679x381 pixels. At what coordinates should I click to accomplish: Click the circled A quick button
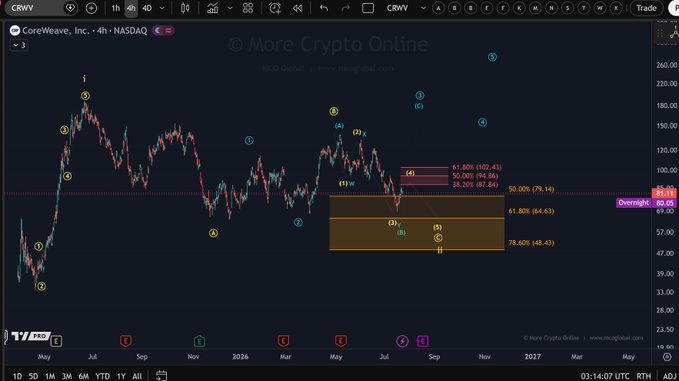click(438, 8)
